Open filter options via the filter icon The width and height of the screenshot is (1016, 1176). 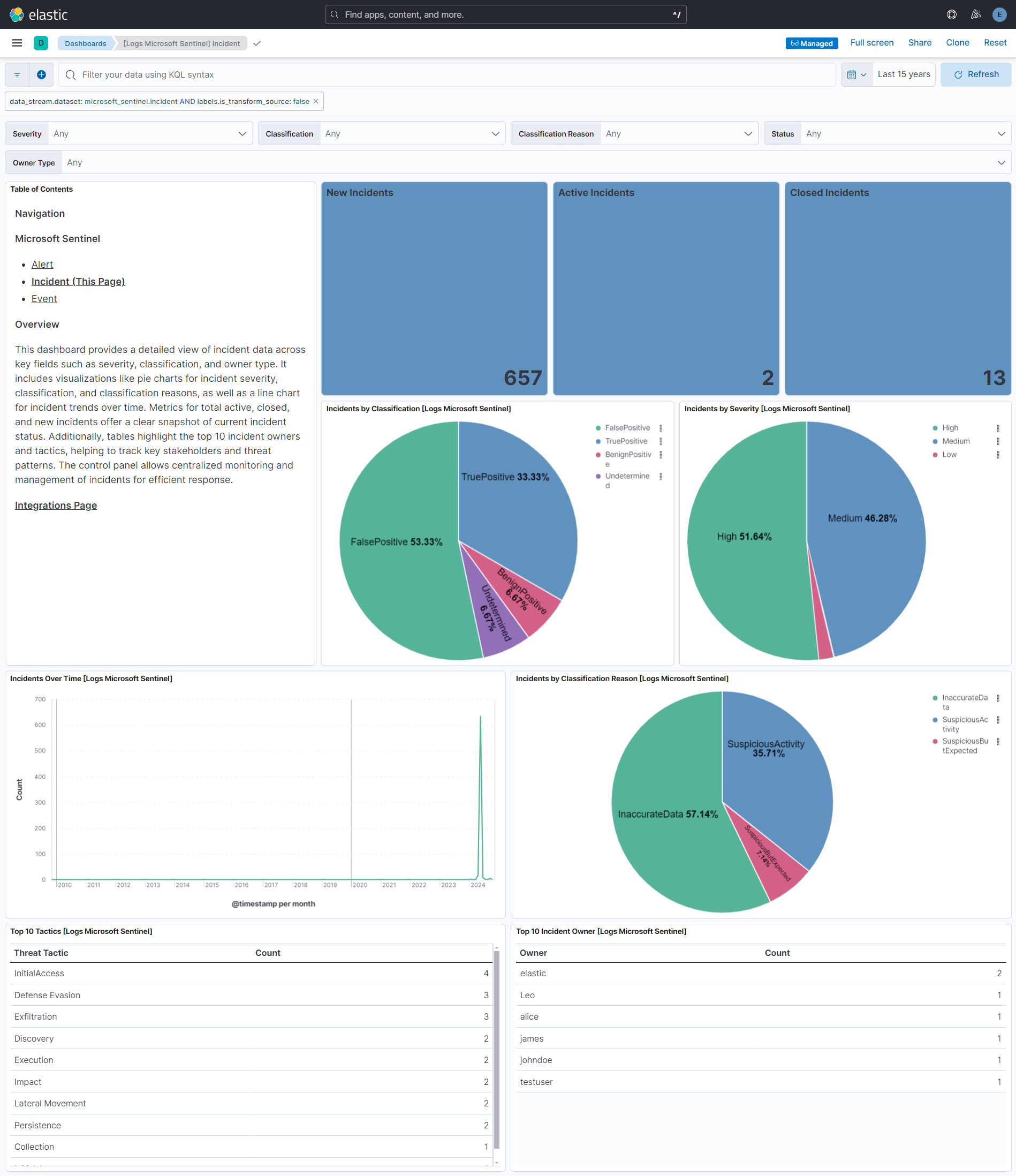[x=17, y=74]
